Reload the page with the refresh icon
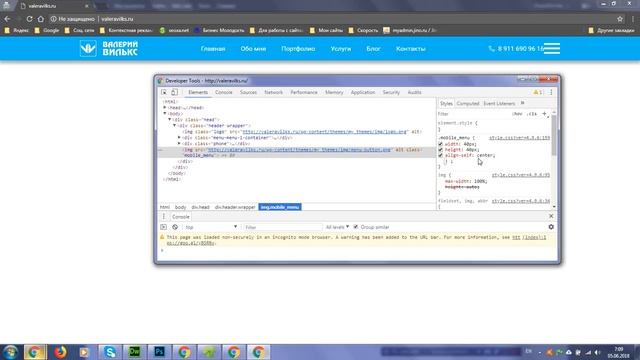 click(29, 19)
